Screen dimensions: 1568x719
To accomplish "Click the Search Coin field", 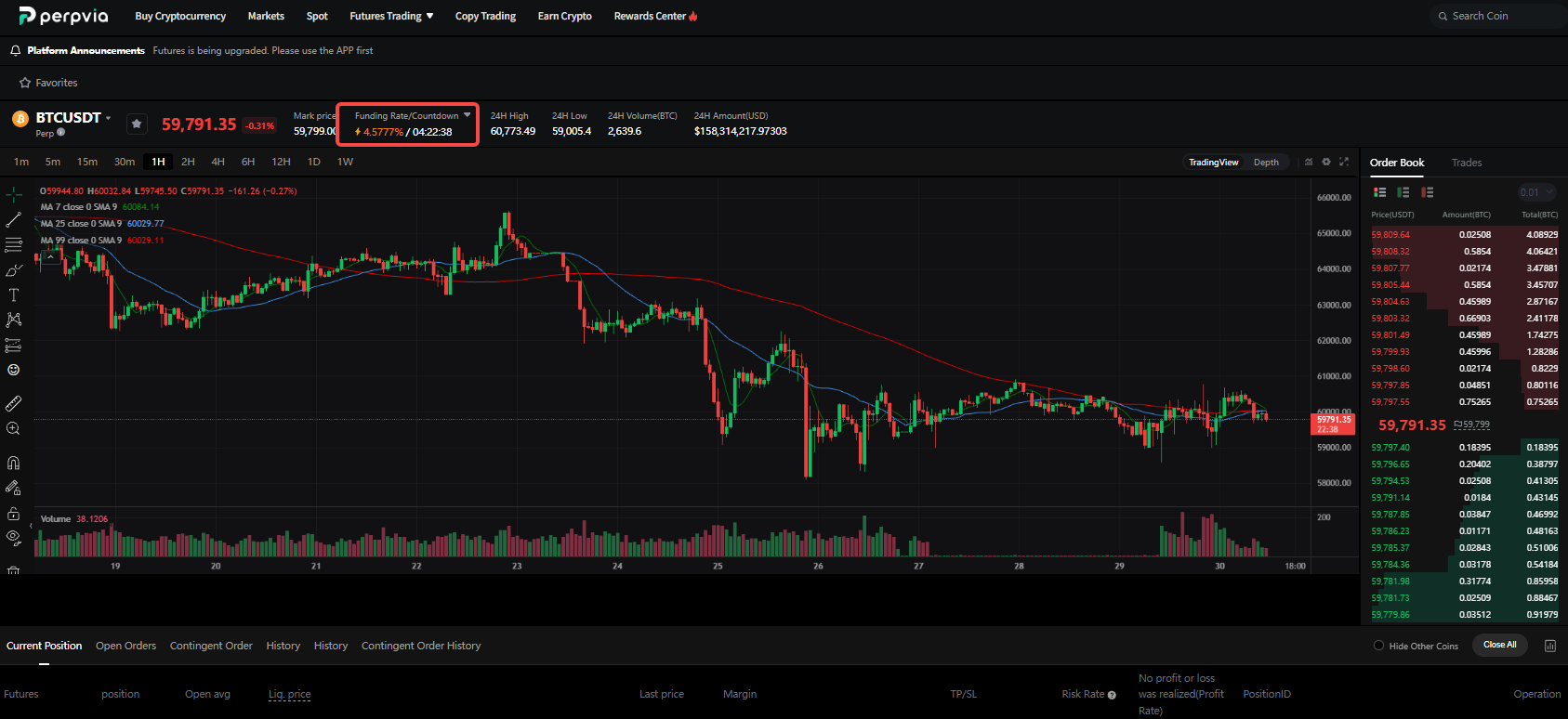I will click(1498, 16).
